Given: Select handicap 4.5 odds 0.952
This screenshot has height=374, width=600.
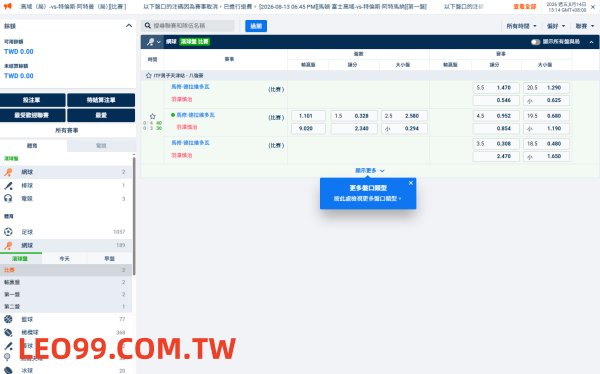Looking at the screenshot, I should click(x=496, y=116).
